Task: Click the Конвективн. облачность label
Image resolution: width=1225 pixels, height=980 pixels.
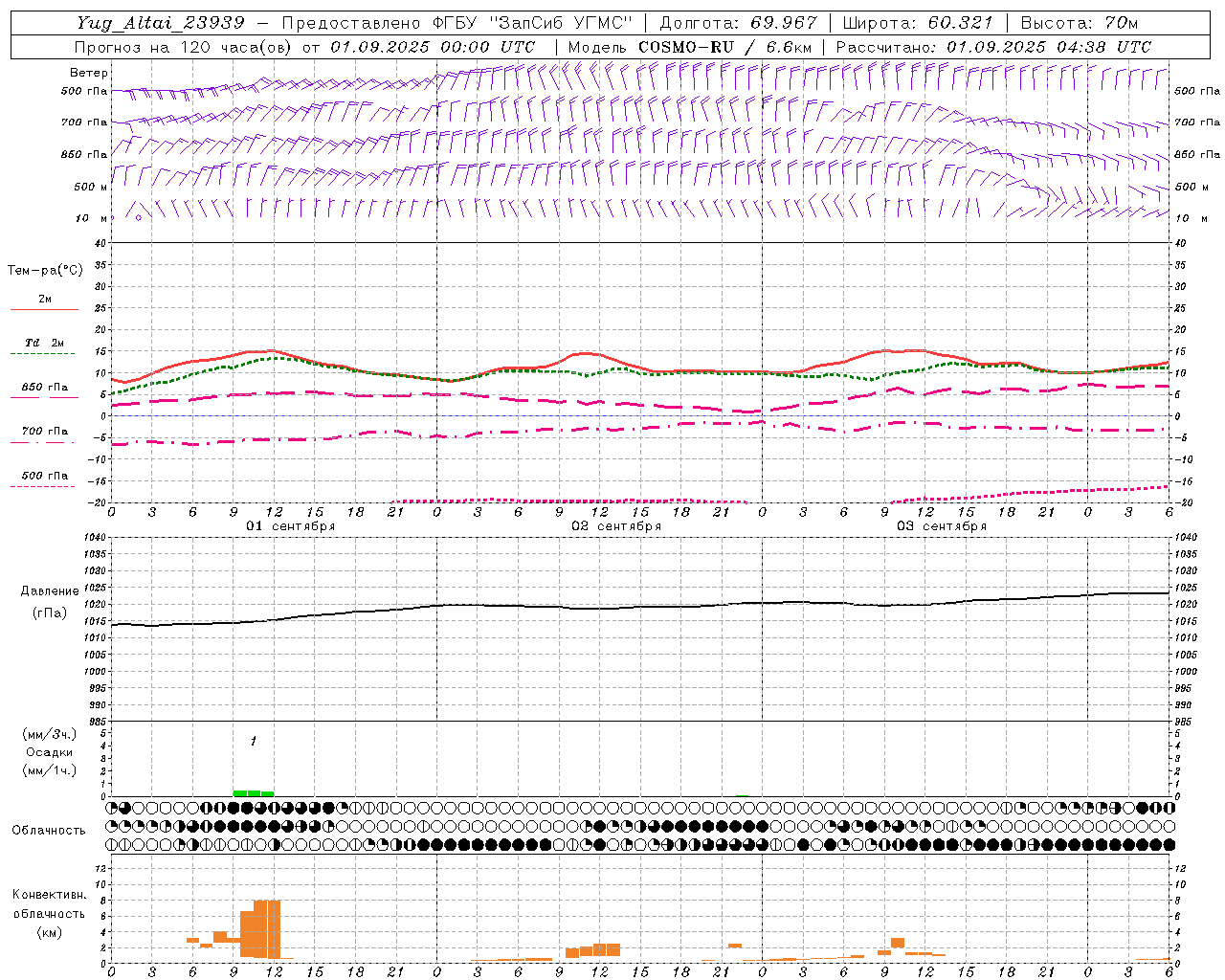Action: pyautogui.click(x=49, y=904)
